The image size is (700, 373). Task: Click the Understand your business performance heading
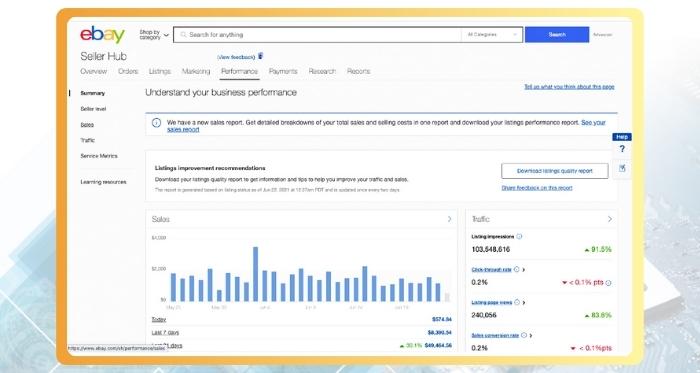coord(221,93)
